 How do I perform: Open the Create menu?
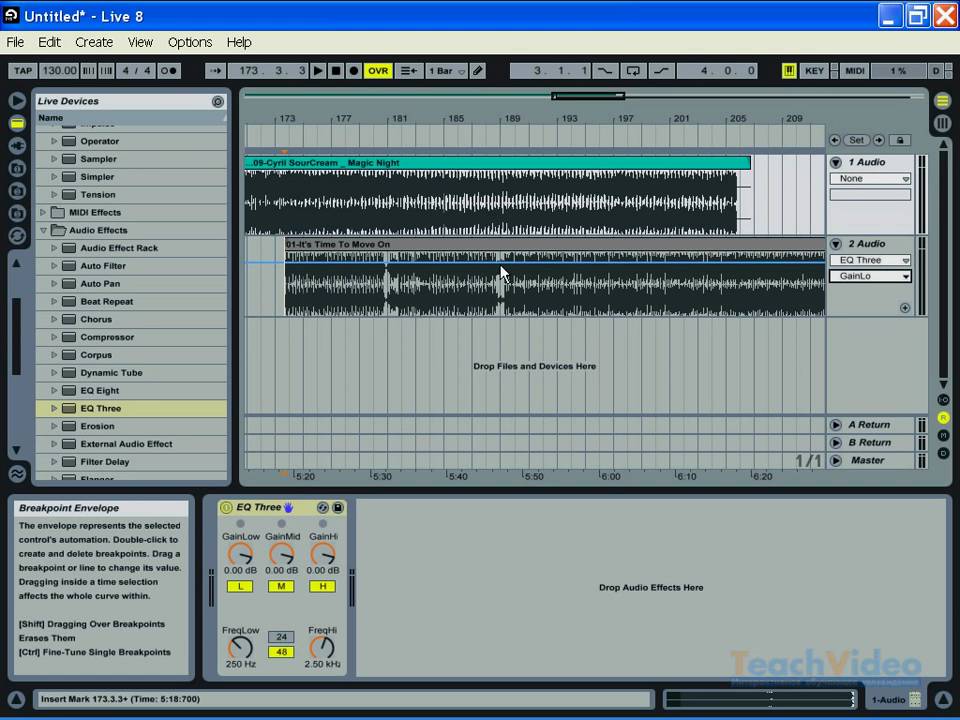[x=94, y=42]
